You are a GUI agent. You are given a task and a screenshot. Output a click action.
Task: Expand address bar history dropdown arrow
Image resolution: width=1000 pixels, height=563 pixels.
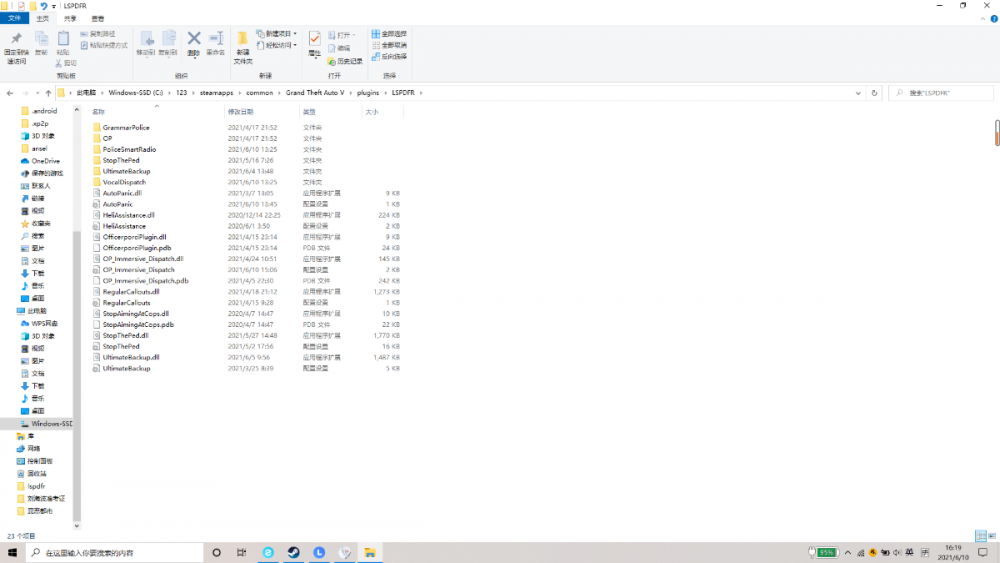858,93
